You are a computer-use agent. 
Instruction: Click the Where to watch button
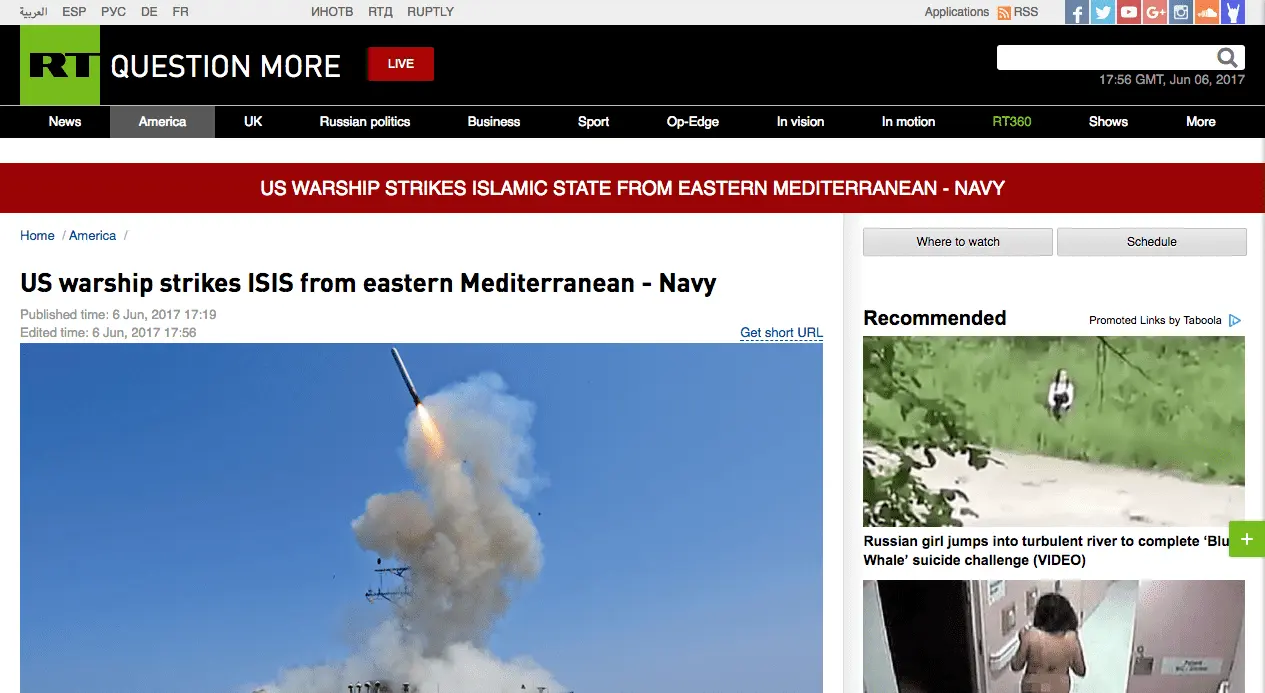[958, 242]
